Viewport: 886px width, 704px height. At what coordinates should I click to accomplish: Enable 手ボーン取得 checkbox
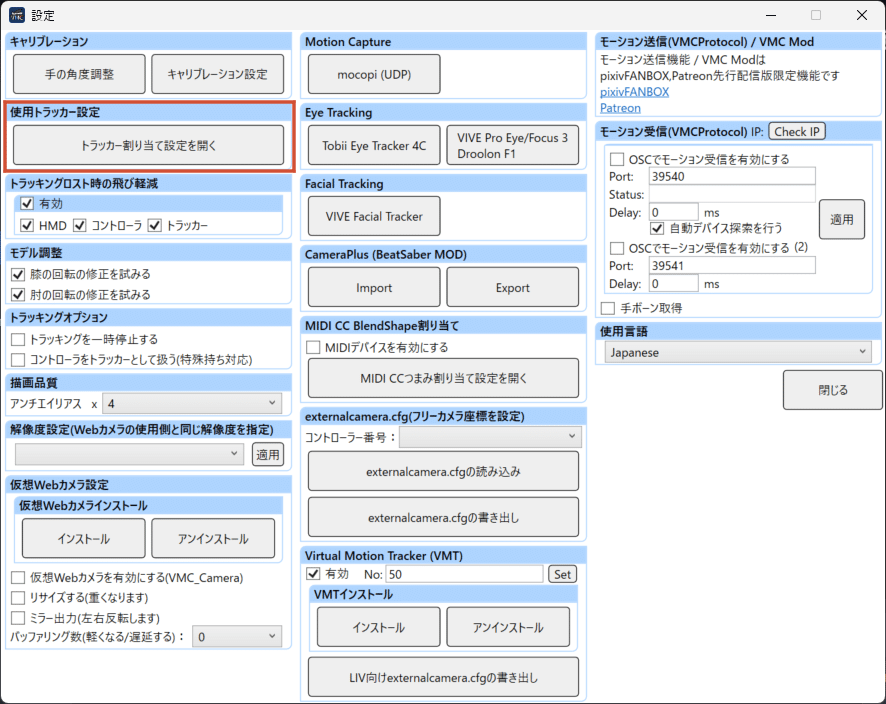click(607, 308)
